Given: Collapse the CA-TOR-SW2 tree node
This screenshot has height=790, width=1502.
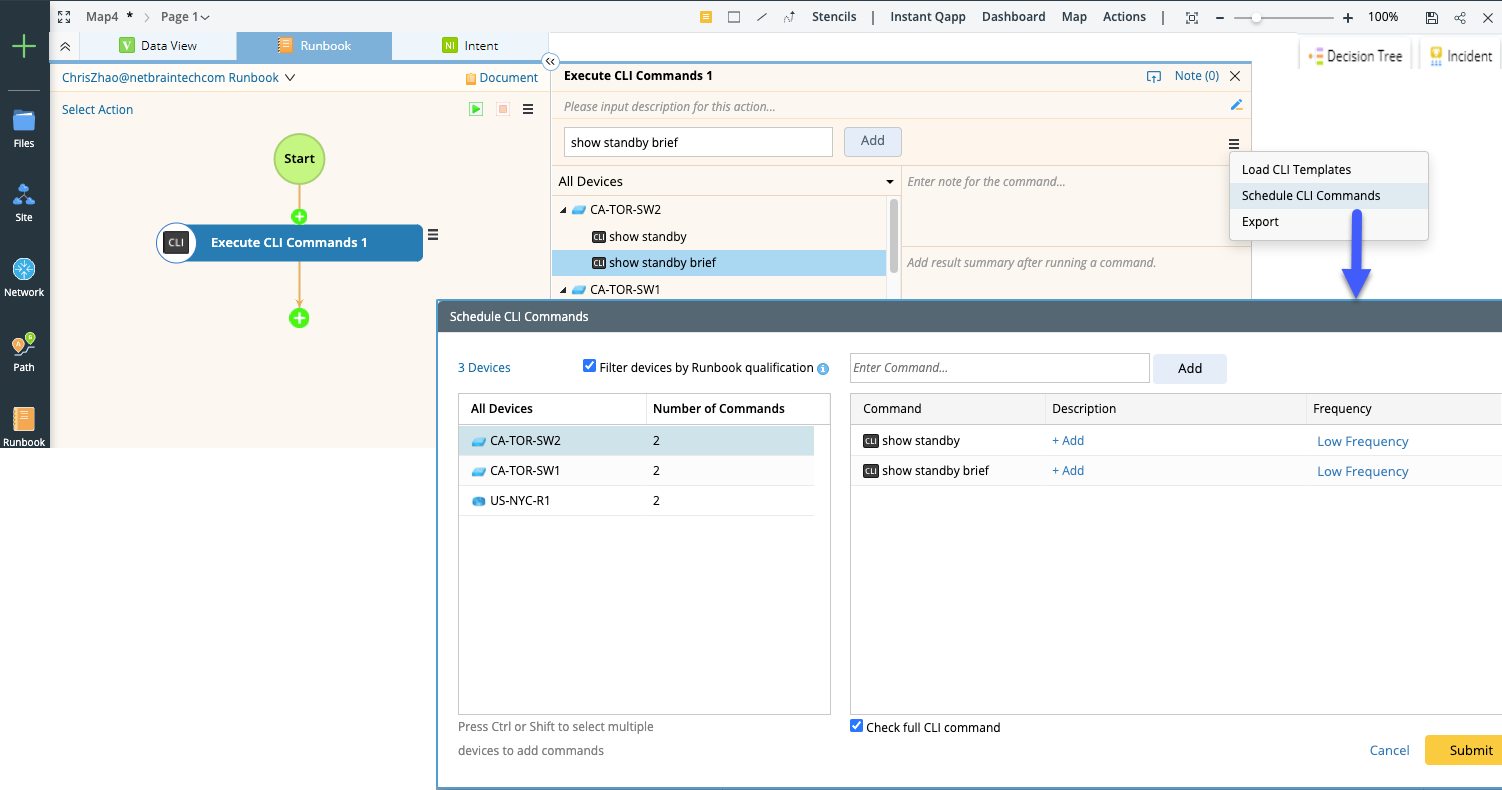Looking at the screenshot, I should click(x=563, y=210).
